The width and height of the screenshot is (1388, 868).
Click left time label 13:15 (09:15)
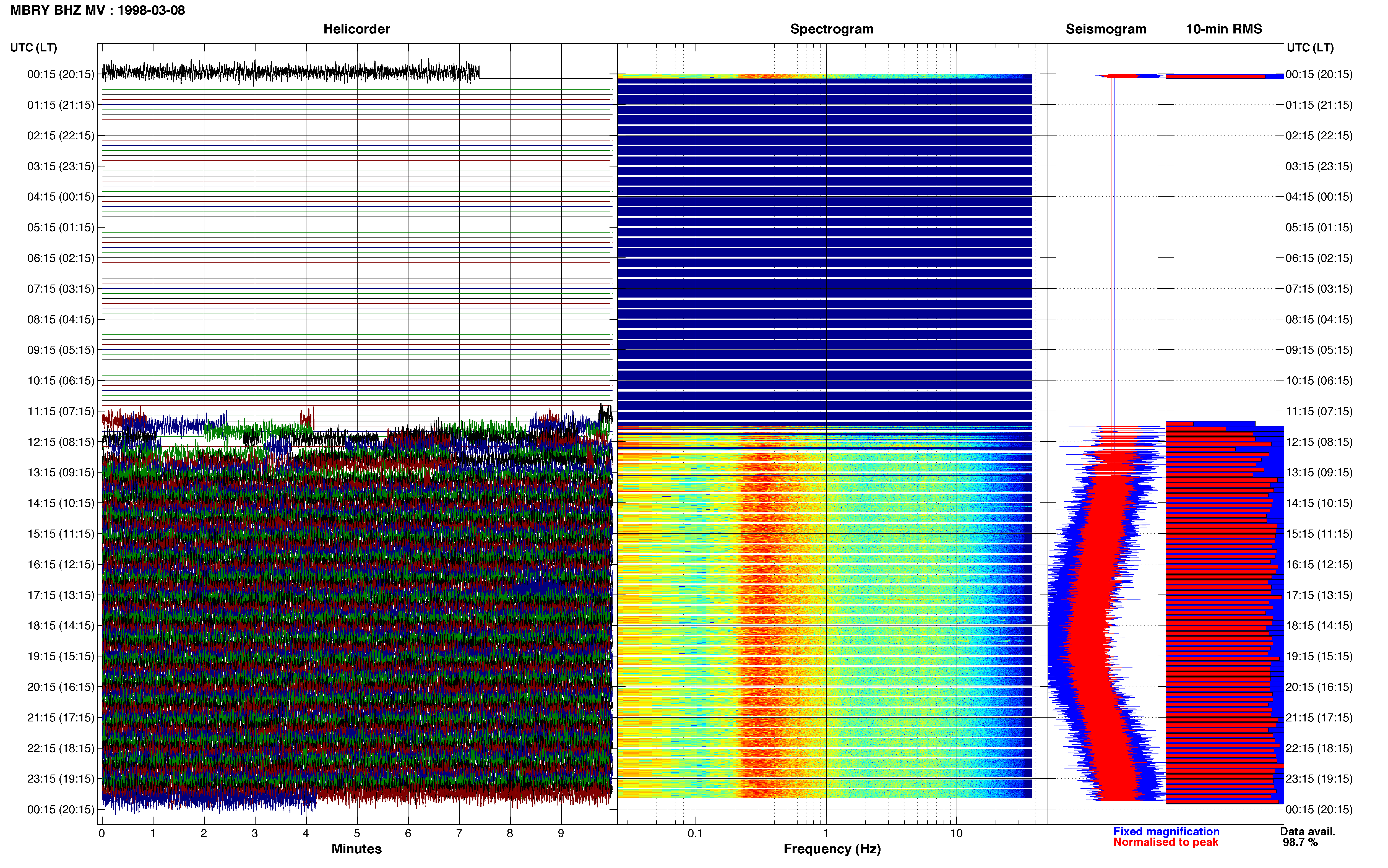pyautogui.click(x=61, y=473)
